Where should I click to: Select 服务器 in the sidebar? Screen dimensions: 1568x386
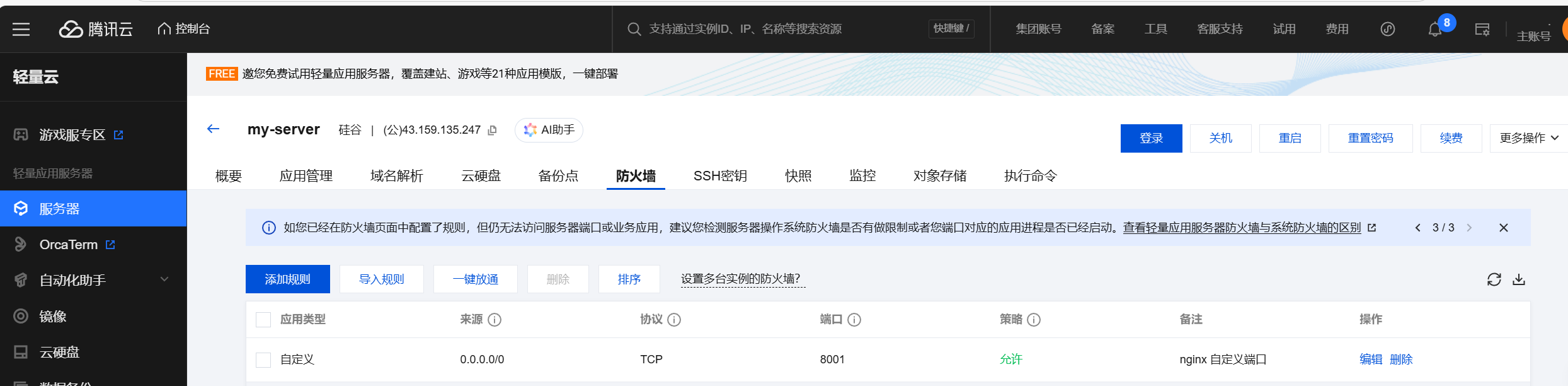[93, 209]
